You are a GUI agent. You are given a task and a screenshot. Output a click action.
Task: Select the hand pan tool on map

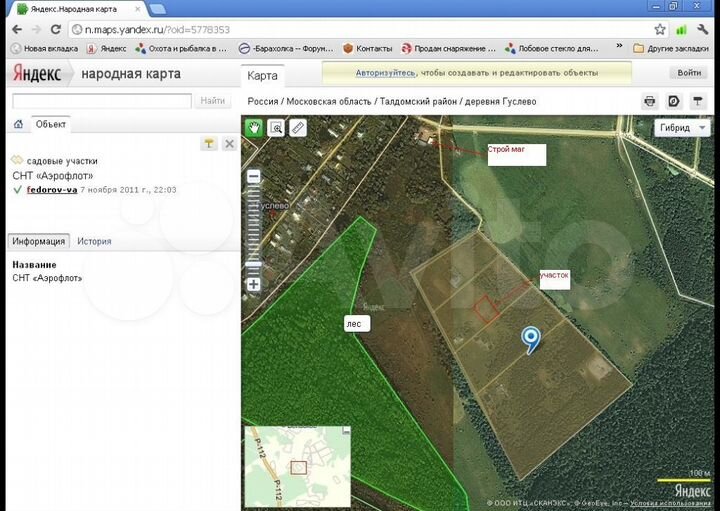click(x=254, y=128)
